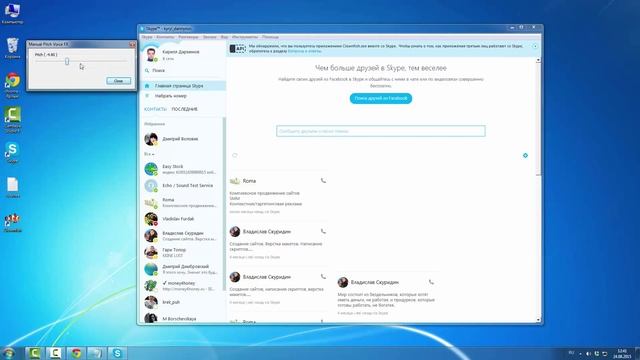
Task: Click the volume speaker icon in the system tray
Action: click(589, 353)
